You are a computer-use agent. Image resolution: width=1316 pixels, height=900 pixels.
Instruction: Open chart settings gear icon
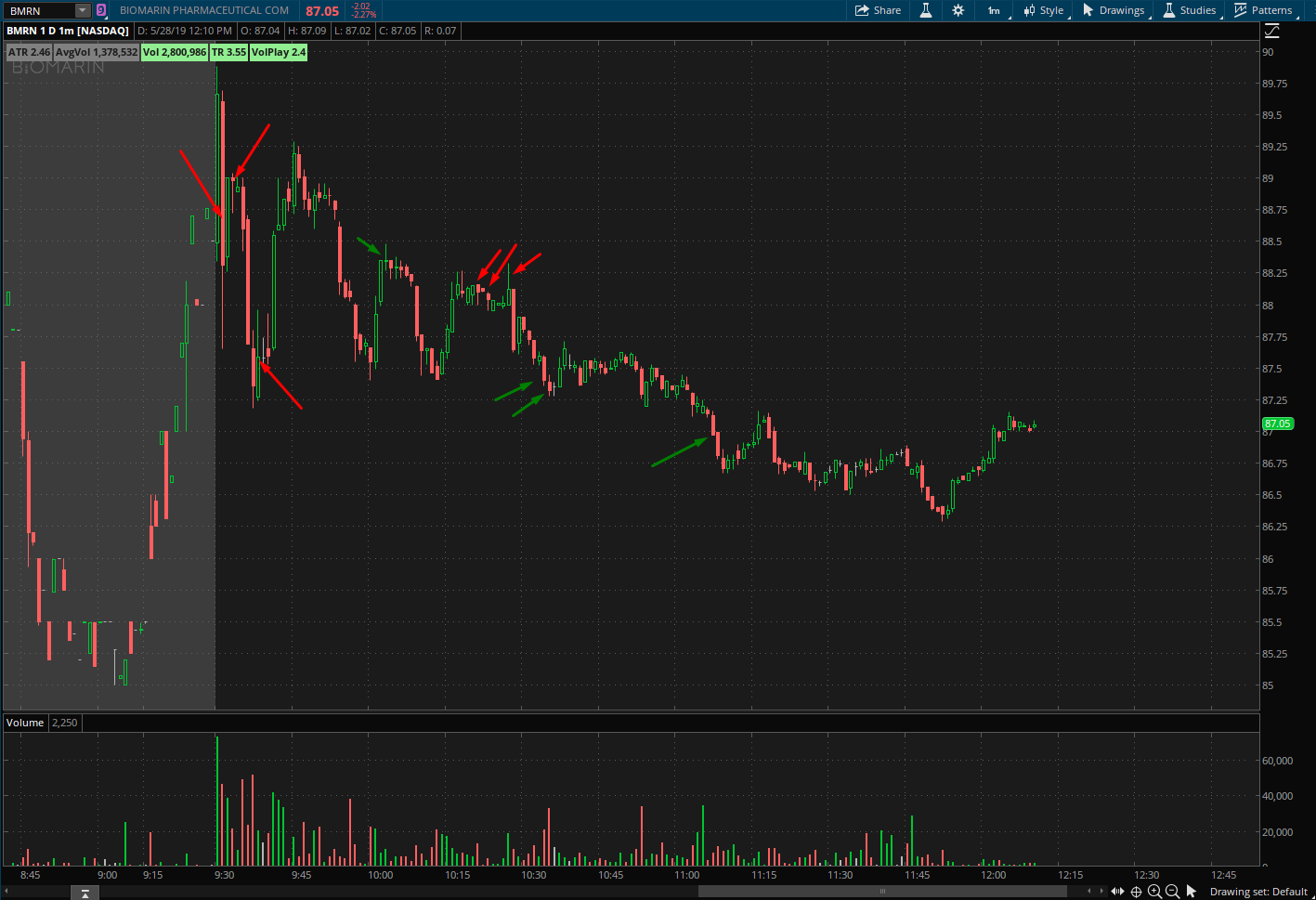[x=958, y=10]
